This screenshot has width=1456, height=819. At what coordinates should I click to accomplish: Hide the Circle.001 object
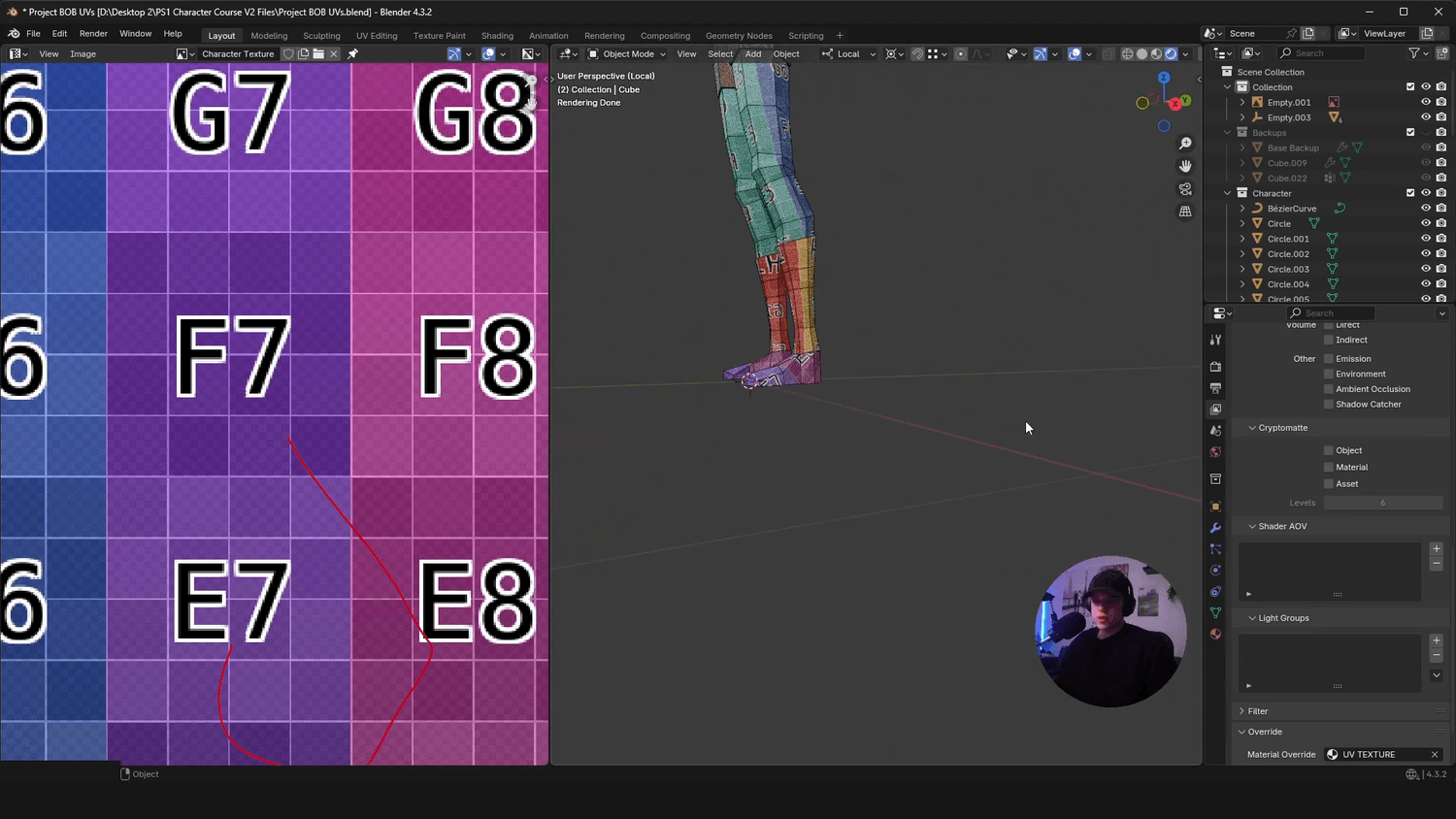pyautogui.click(x=1426, y=238)
